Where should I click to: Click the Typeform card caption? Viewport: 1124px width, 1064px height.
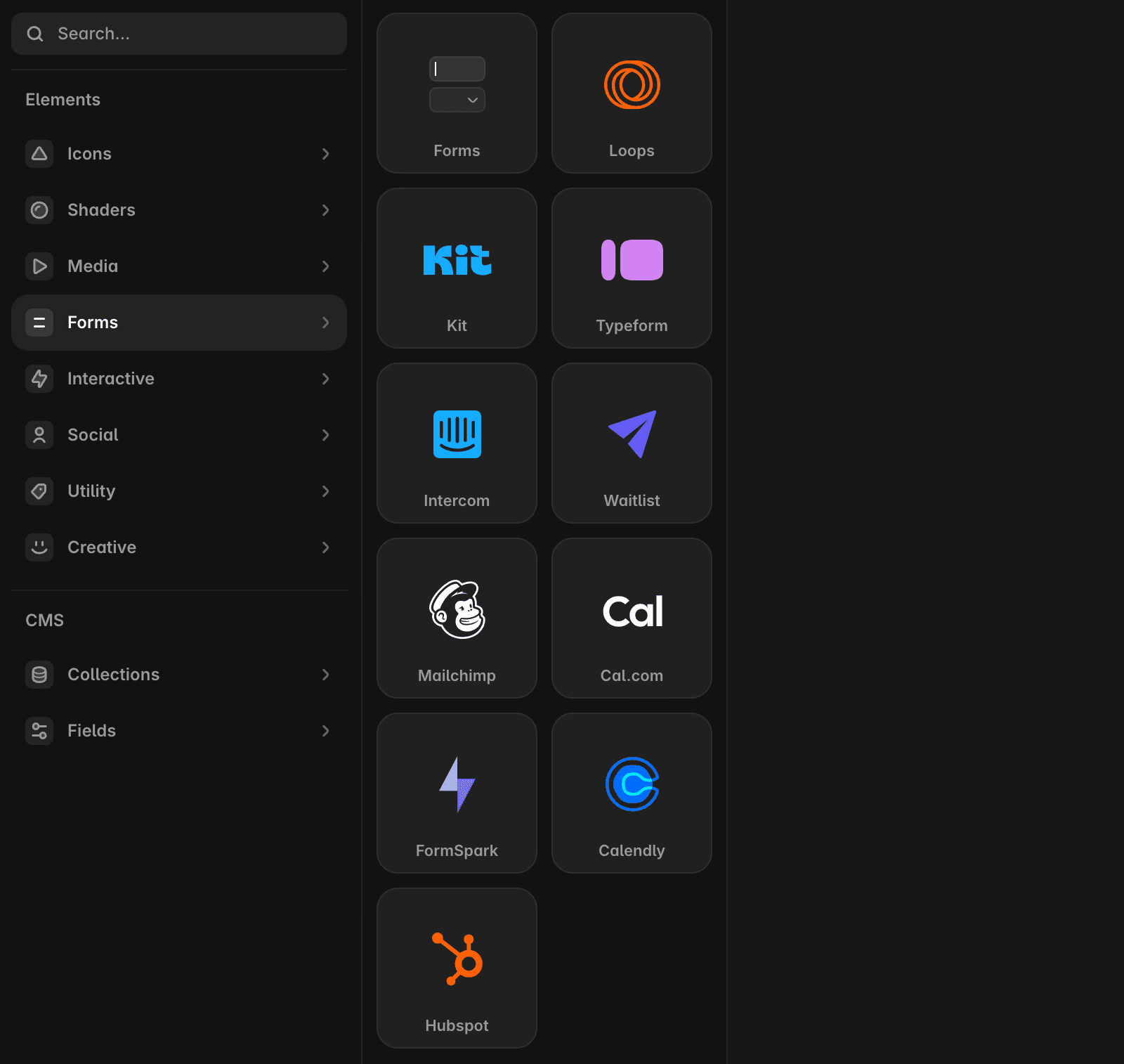pos(632,326)
